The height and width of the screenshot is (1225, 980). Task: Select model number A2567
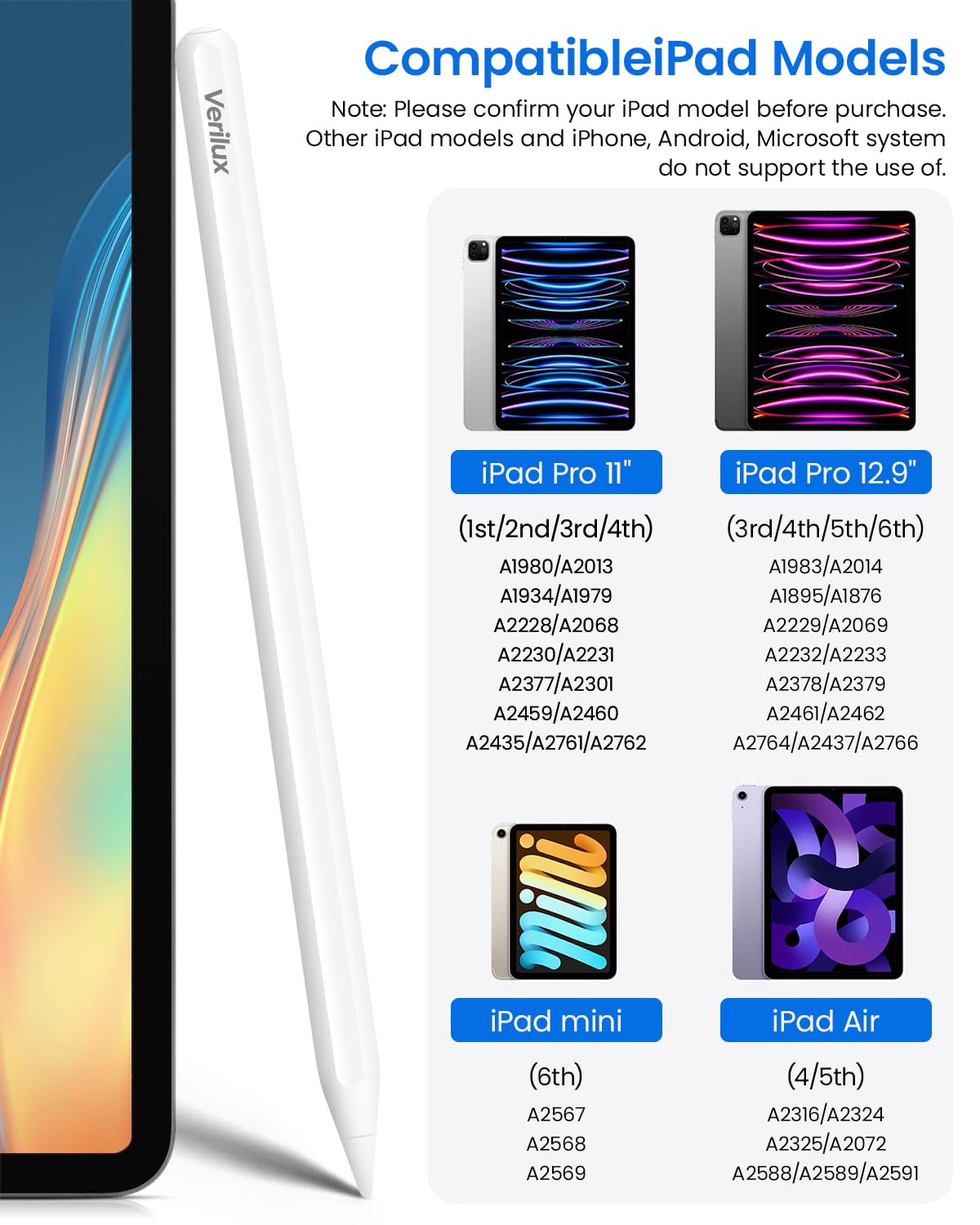[556, 1114]
